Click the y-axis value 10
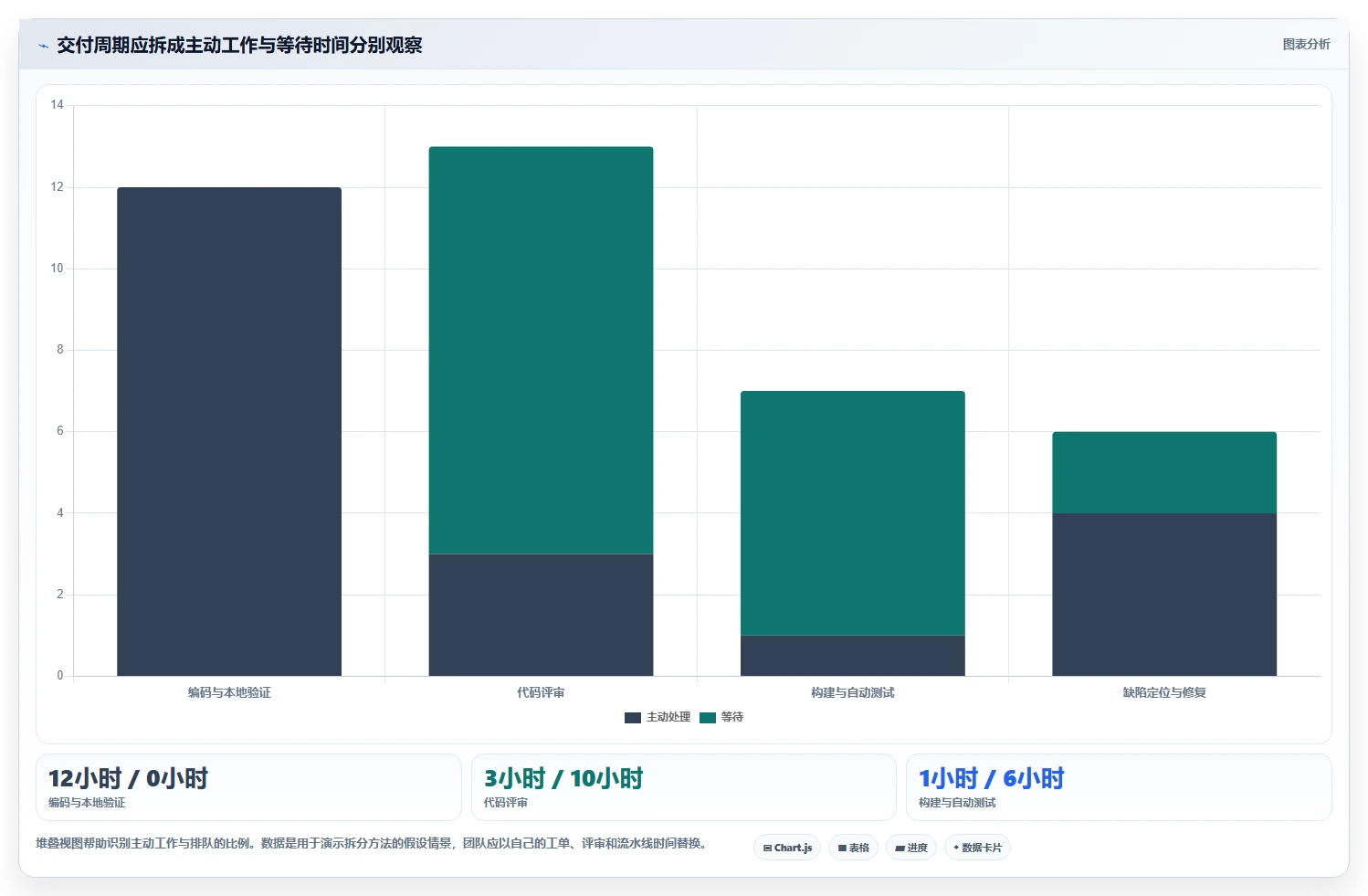This screenshot has width=1368, height=896. coord(58,269)
